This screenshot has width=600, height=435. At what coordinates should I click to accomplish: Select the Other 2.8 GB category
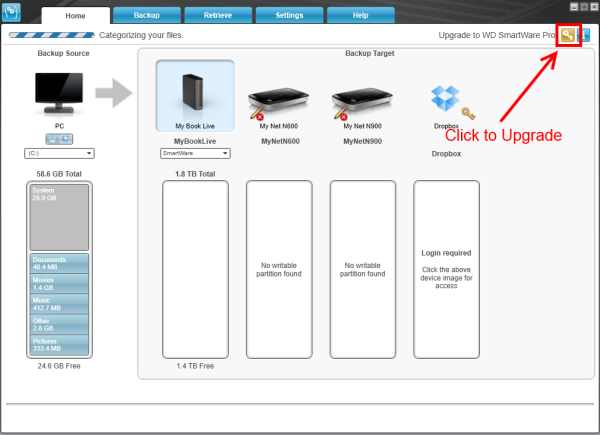click(59, 324)
